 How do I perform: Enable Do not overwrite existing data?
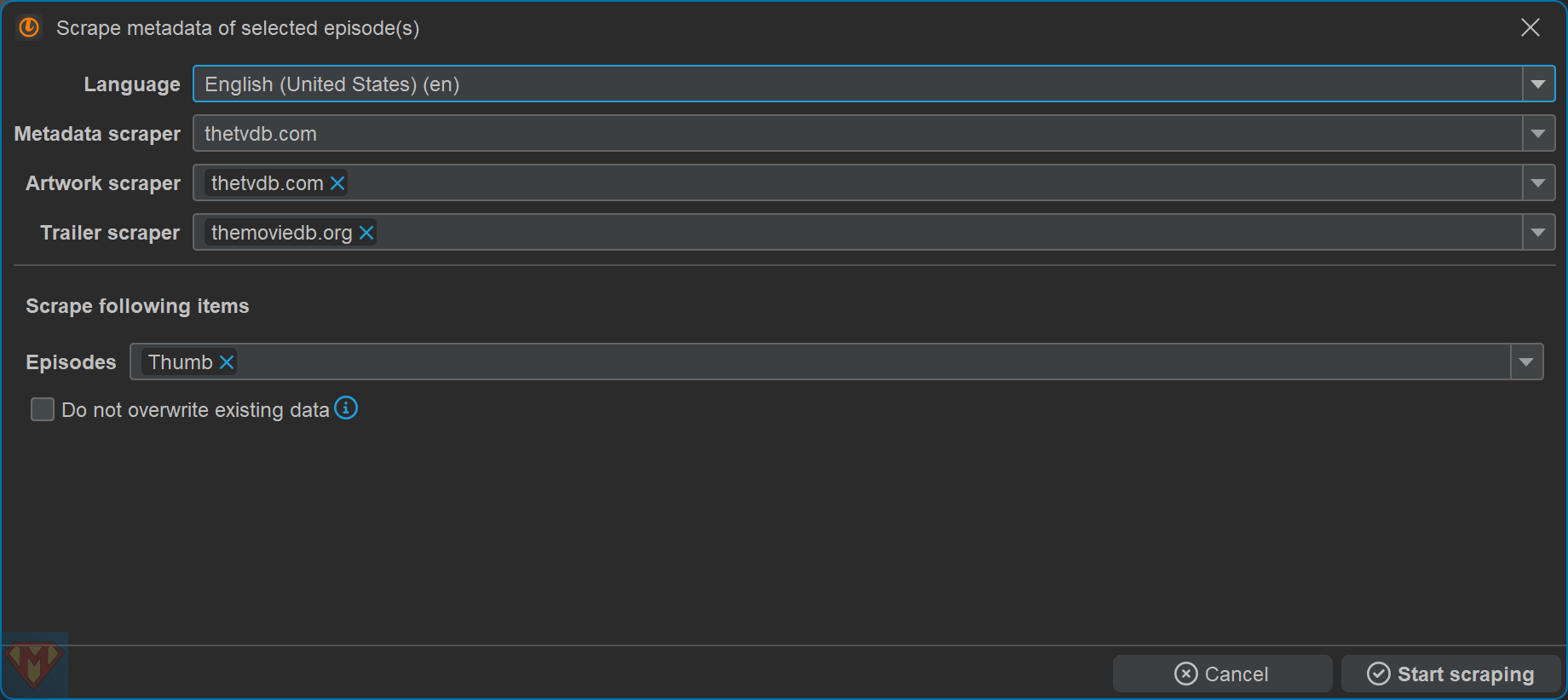tap(43, 410)
